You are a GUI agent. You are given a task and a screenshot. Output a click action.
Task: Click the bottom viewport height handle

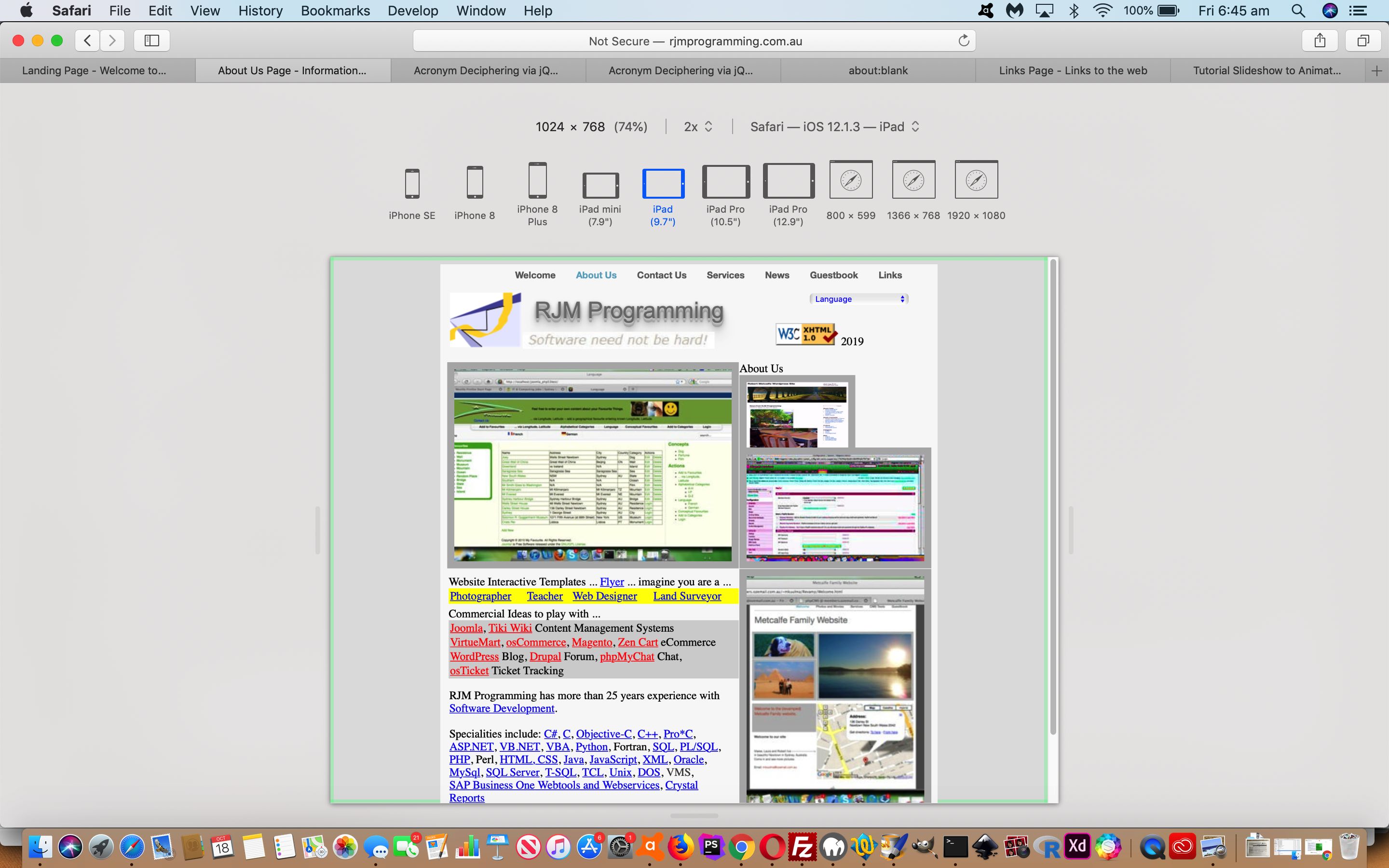point(694,816)
